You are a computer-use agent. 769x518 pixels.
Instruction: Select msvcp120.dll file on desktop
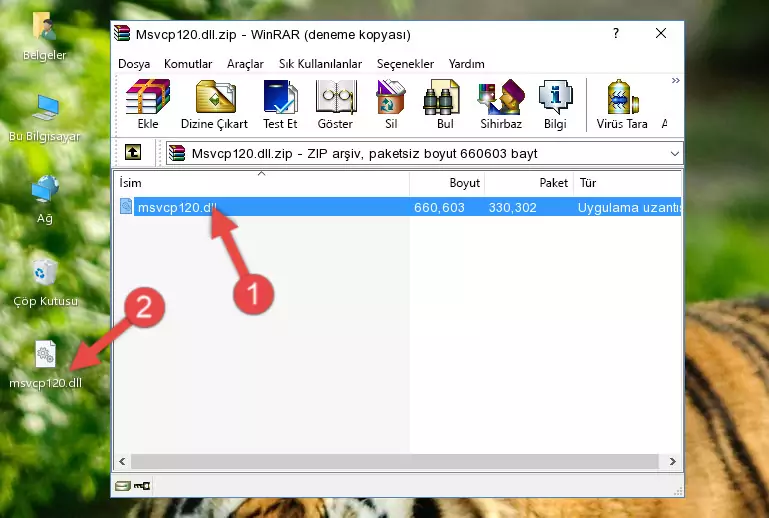(46, 365)
